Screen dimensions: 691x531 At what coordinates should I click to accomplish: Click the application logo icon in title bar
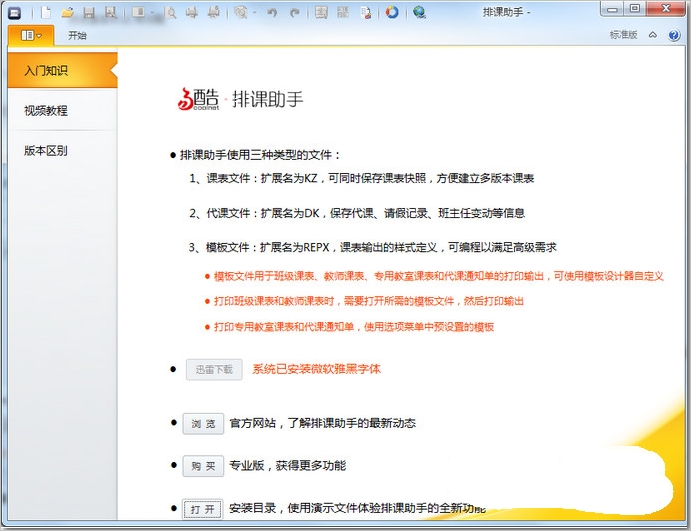tap(15, 13)
